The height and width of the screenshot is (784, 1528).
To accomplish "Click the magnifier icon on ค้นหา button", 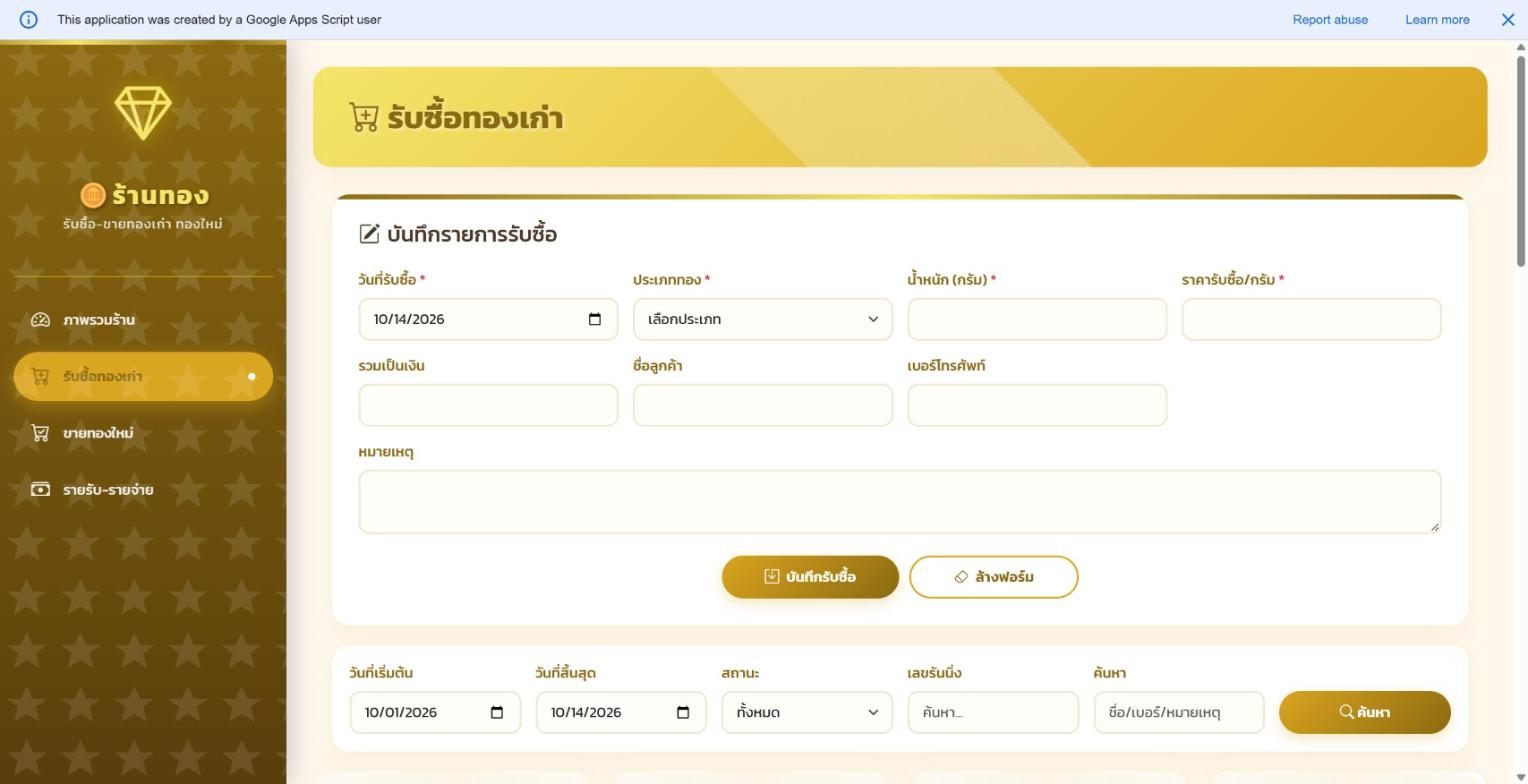I will [x=1347, y=712].
